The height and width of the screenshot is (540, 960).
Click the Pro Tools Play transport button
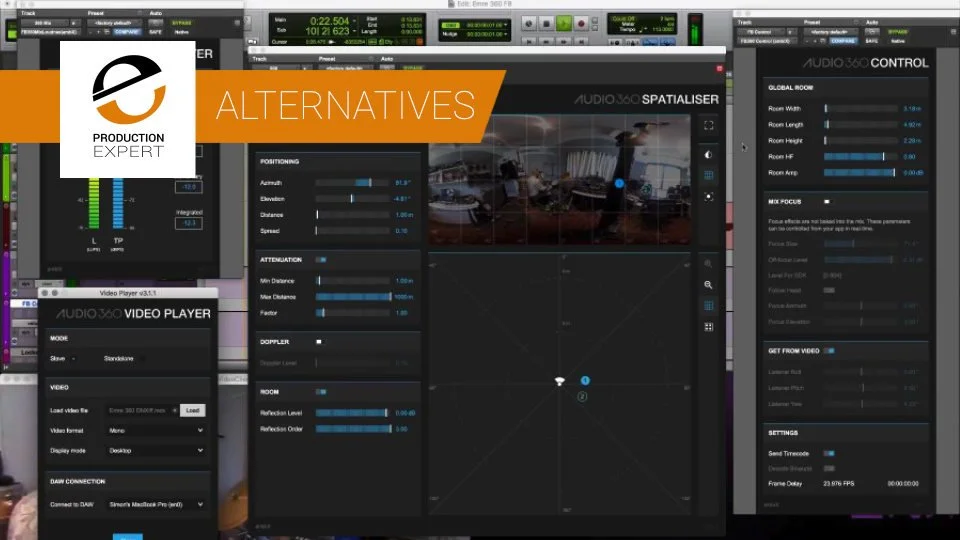tap(564, 24)
